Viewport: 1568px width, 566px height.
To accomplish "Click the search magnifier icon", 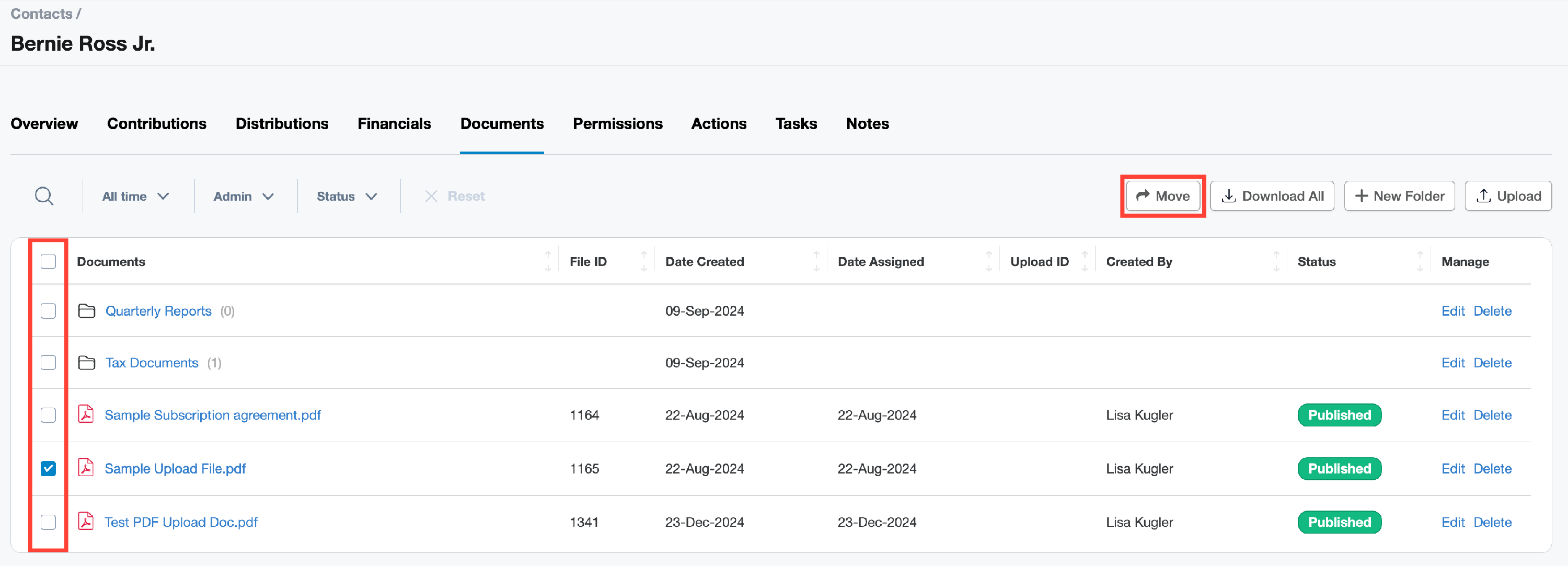I will pos(44,196).
